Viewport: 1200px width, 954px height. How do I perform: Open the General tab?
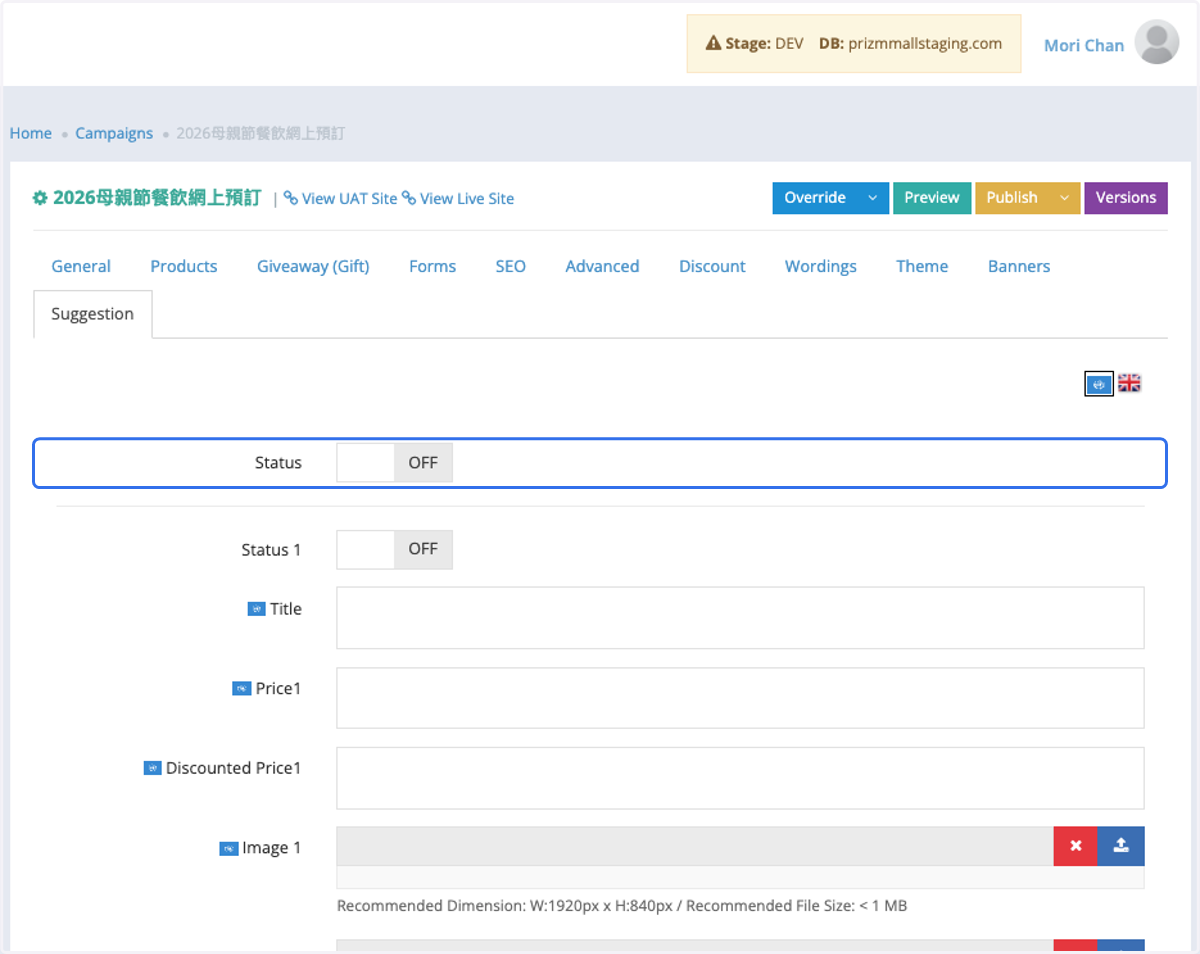coord(81,266)
